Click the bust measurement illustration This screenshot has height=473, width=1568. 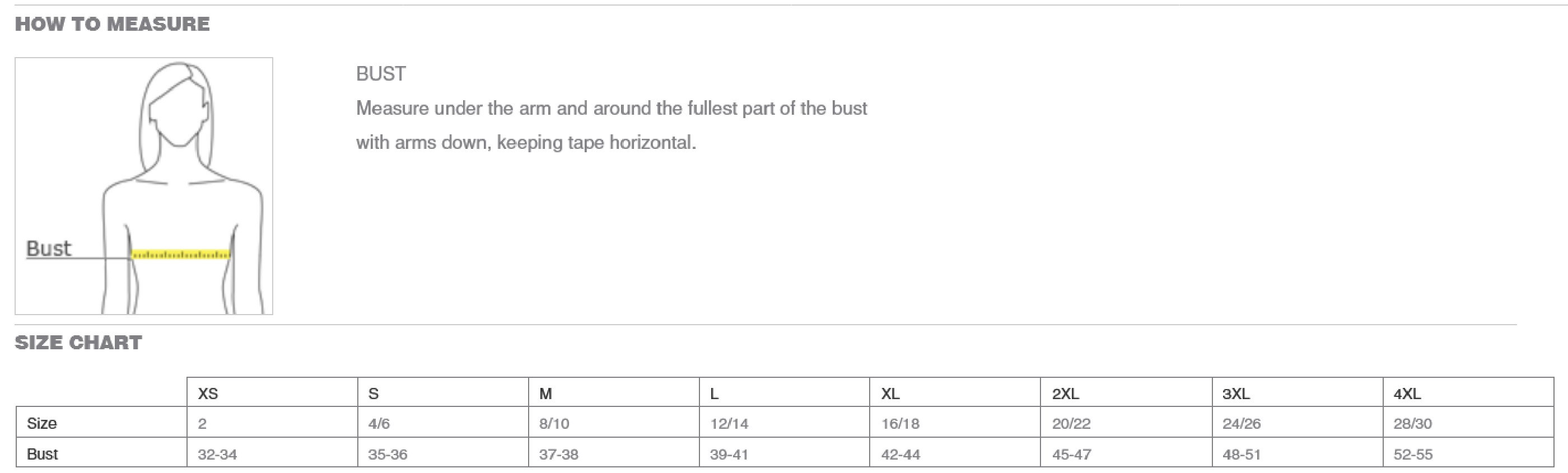click(144, 186)
